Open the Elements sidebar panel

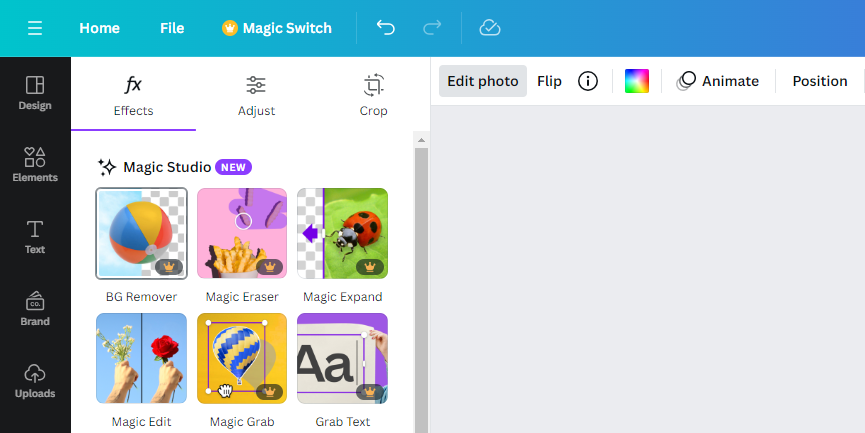click(x=35, y=164)
